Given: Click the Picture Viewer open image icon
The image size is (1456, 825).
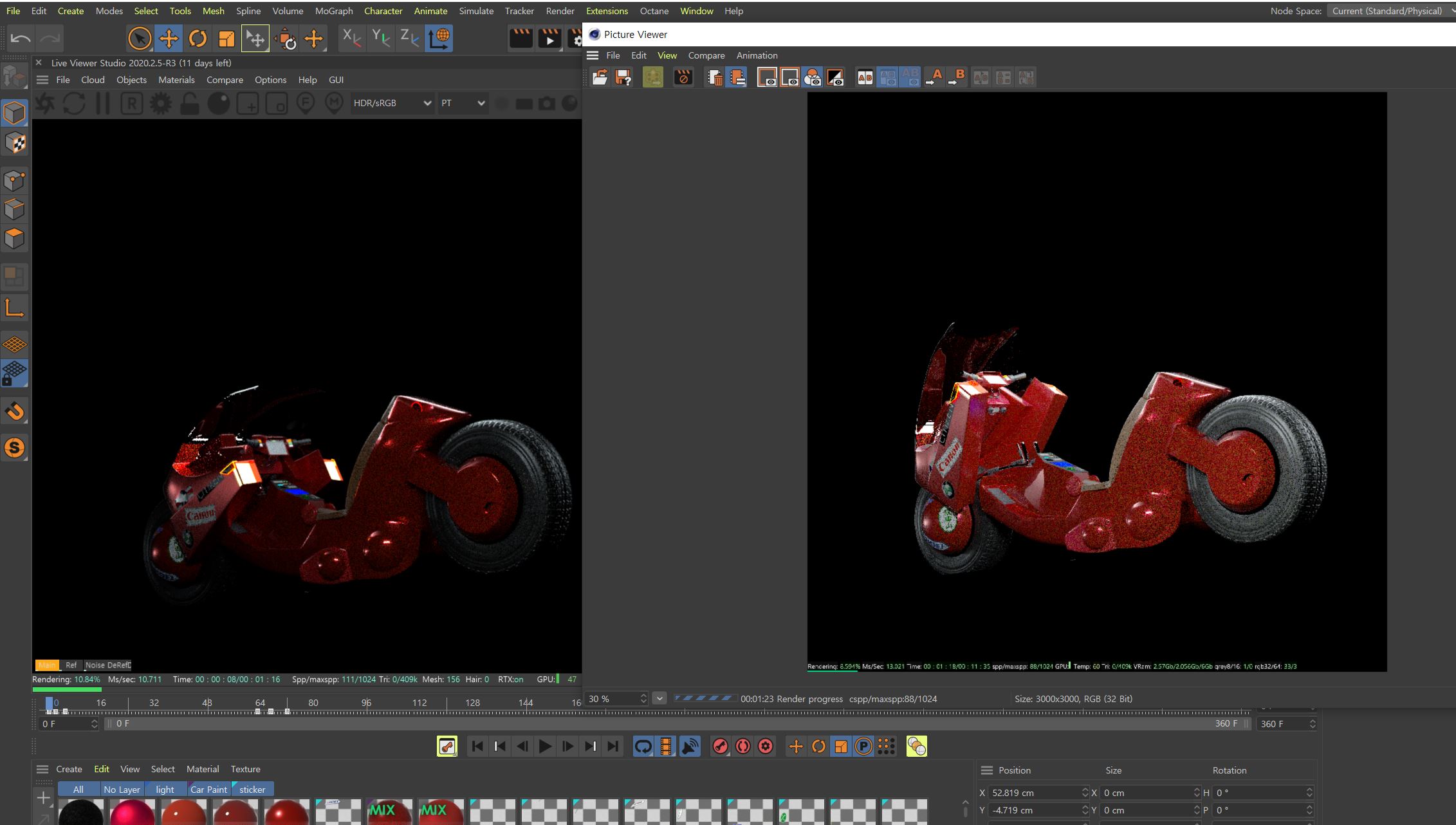Looking at the screenshot, I should pyautogui.click(x=600, y=77).
